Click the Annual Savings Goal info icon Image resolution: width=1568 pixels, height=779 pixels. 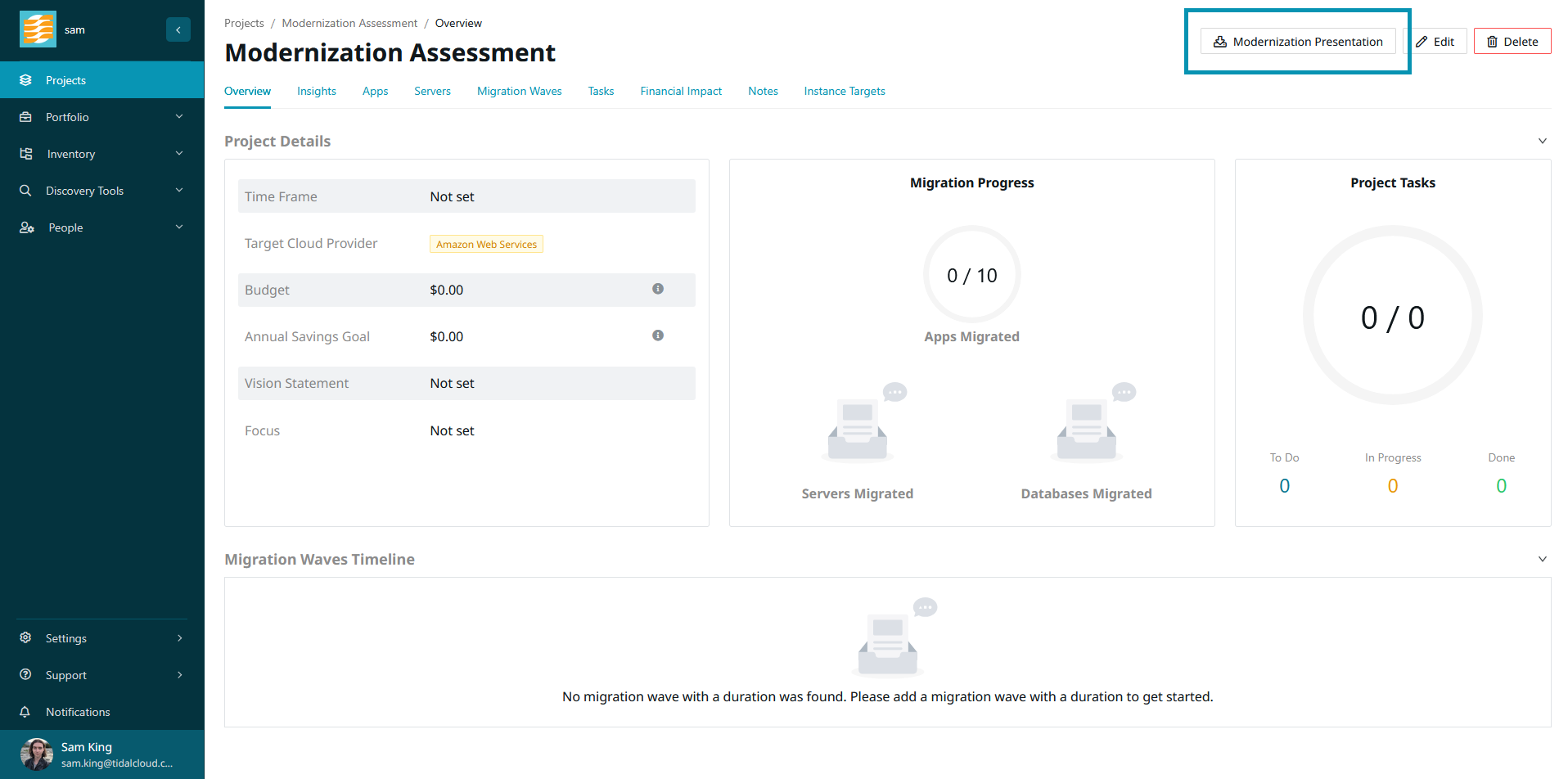pyautogui.click(x=657, y=335)
